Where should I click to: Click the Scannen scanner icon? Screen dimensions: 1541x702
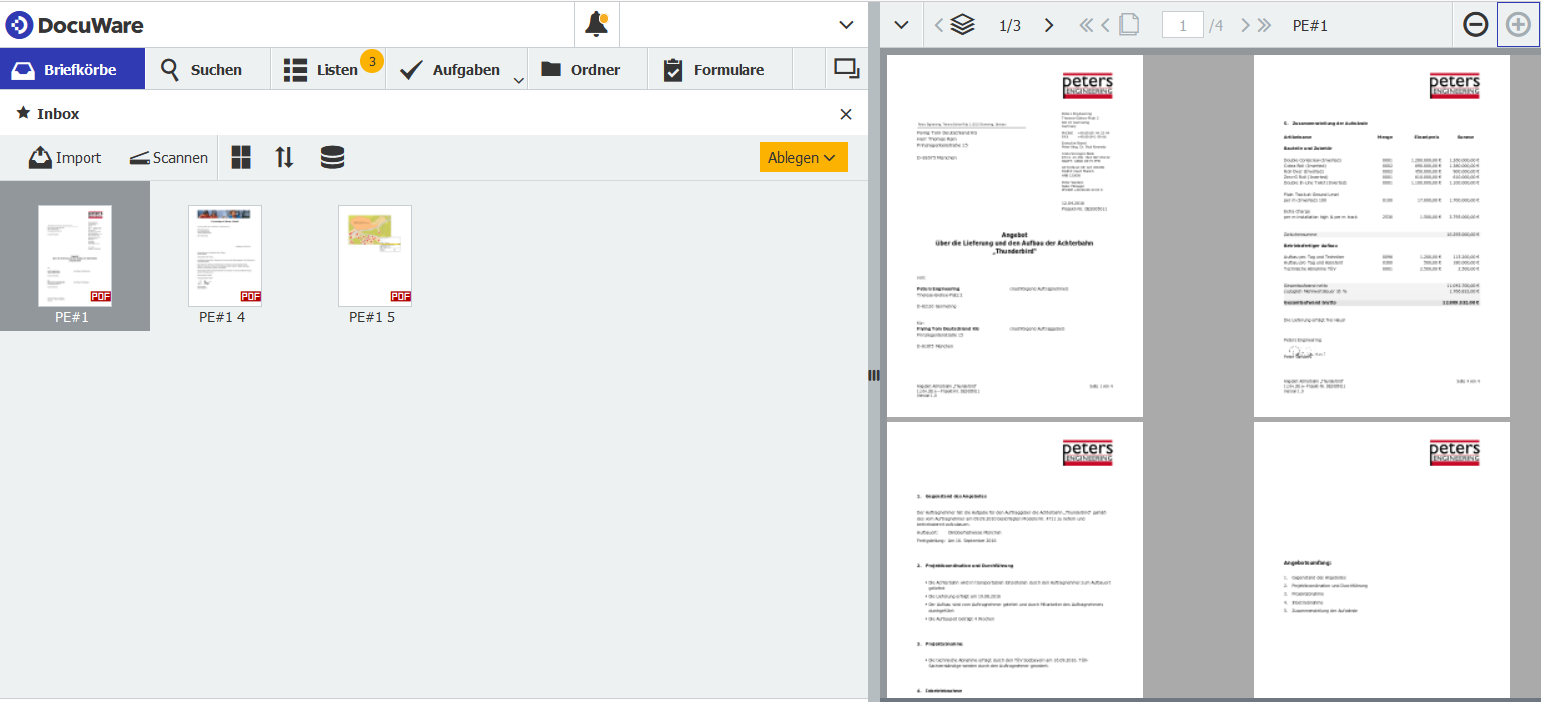(139, 158)
